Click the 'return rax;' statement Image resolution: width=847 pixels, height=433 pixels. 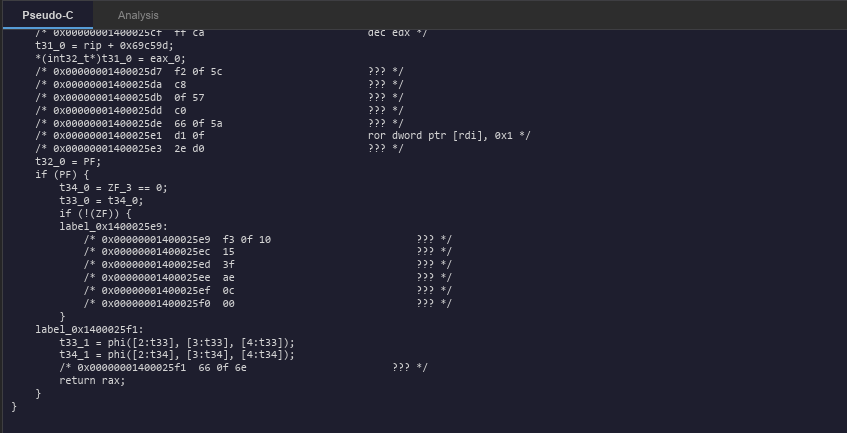92,380
